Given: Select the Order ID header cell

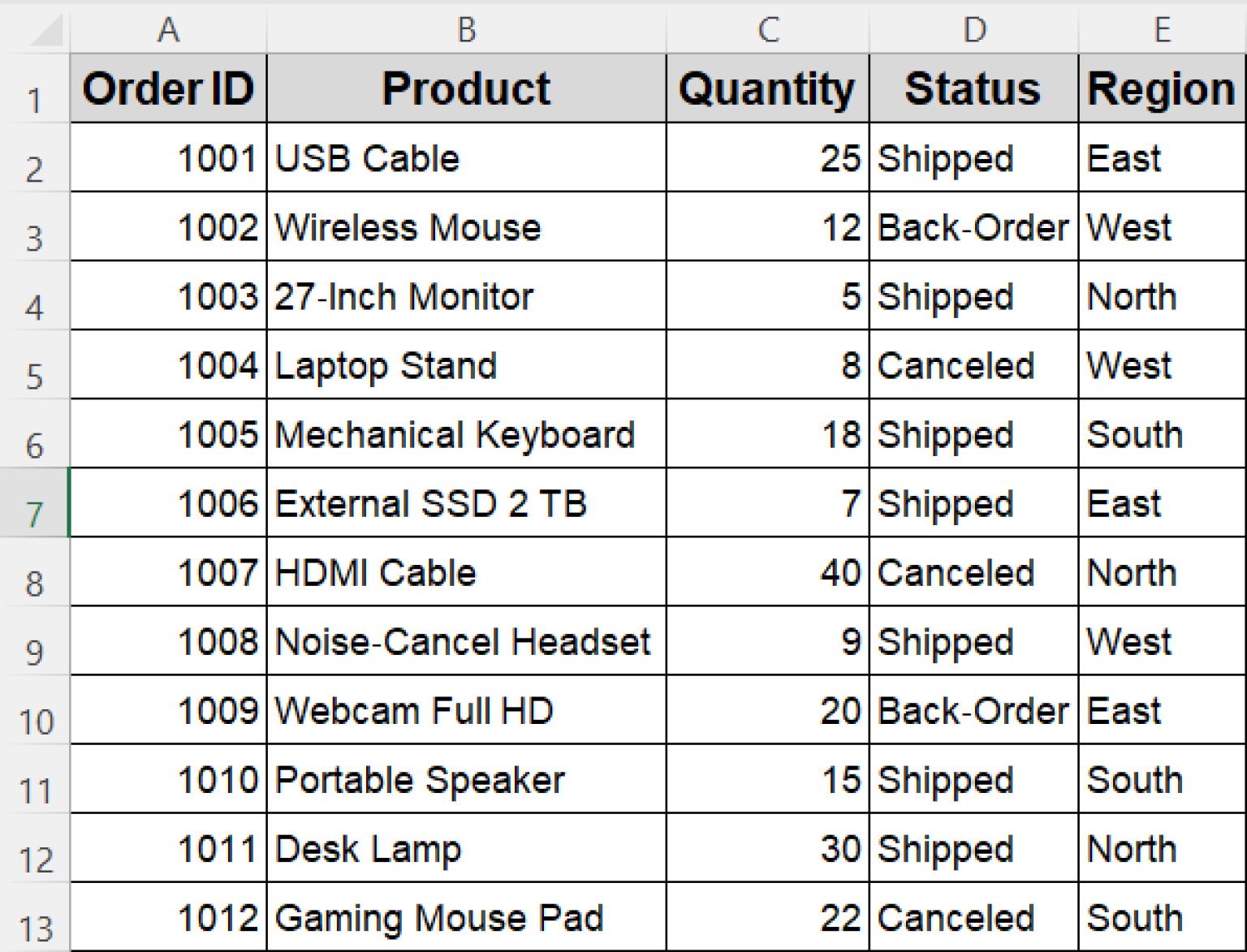Looking at the screenshot, I should tap(168, 88).
